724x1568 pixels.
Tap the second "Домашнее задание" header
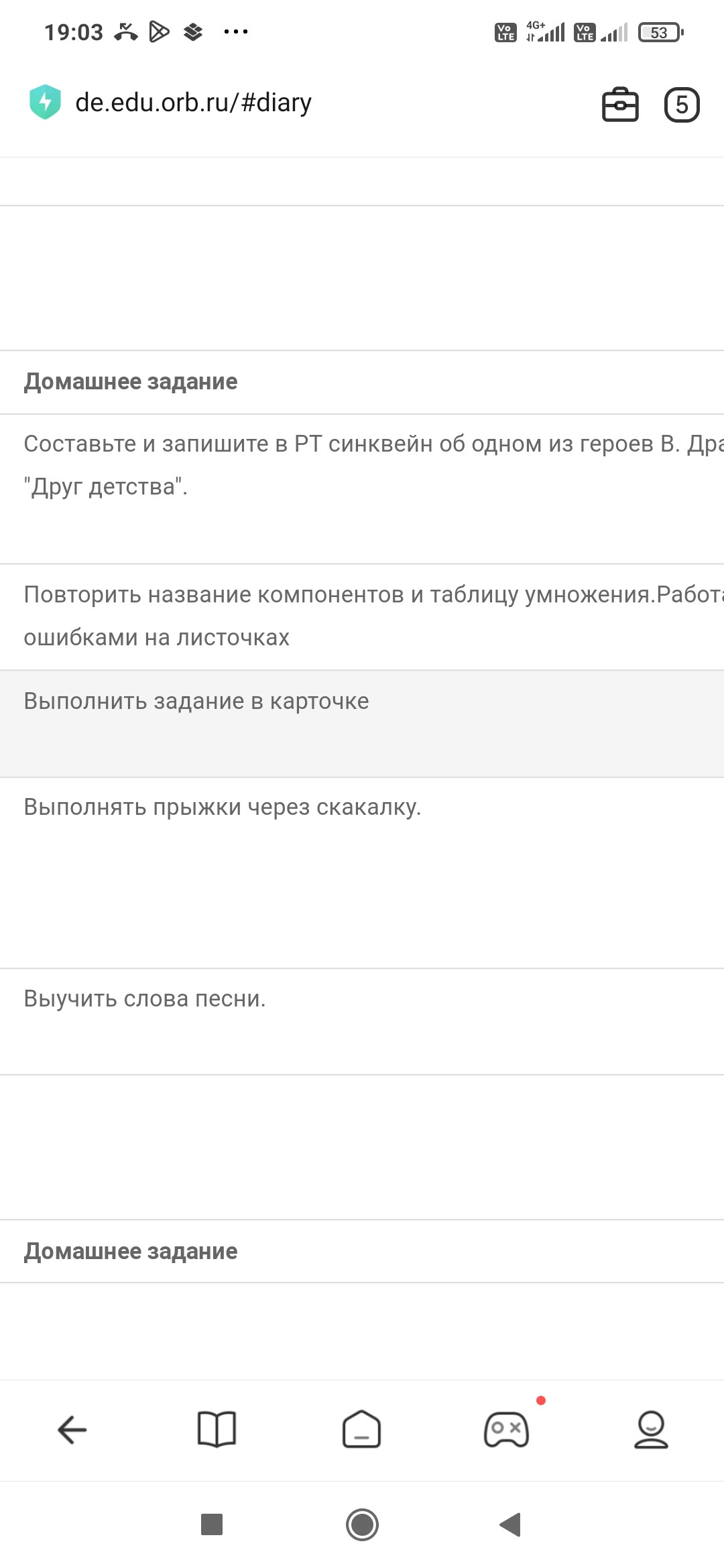tap(131, 1251)
